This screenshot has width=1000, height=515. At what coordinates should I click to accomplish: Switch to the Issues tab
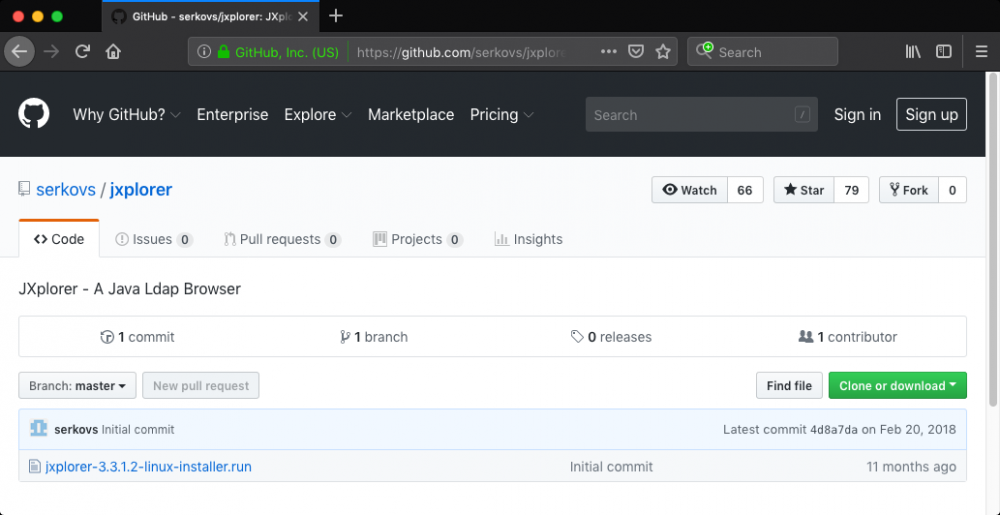(x=153, y=240)
